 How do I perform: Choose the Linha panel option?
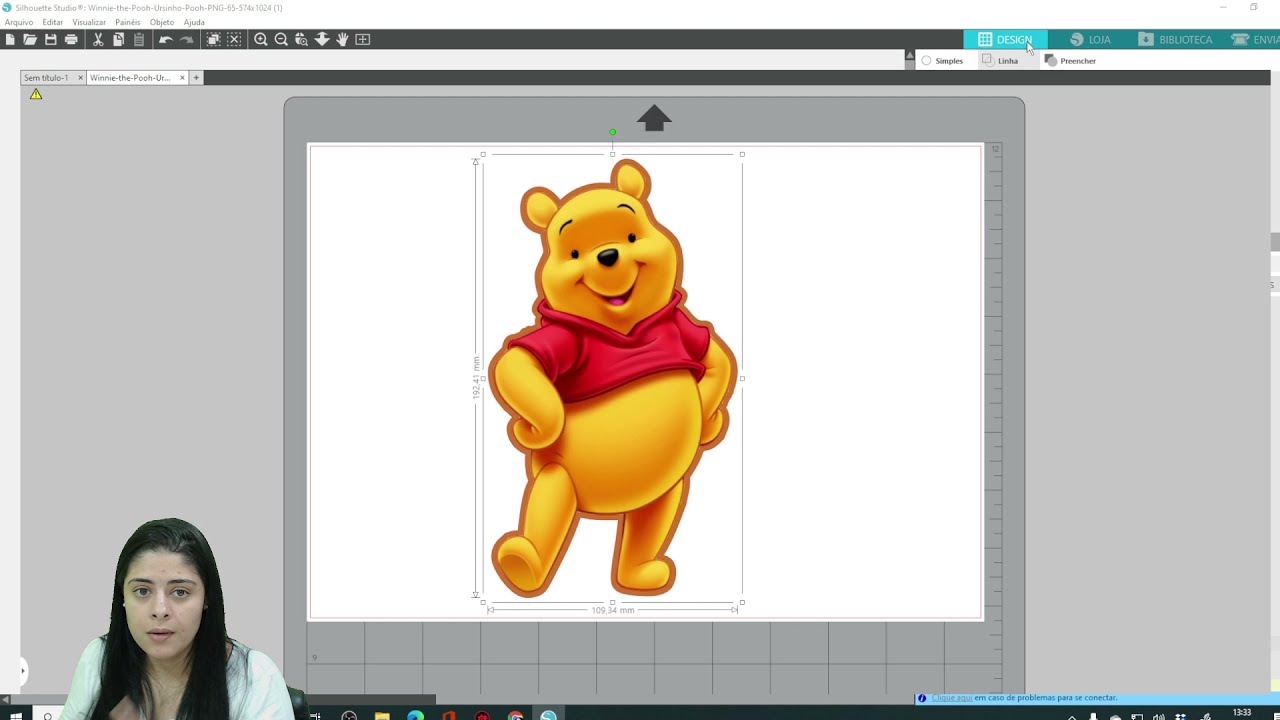point(1000,61)
